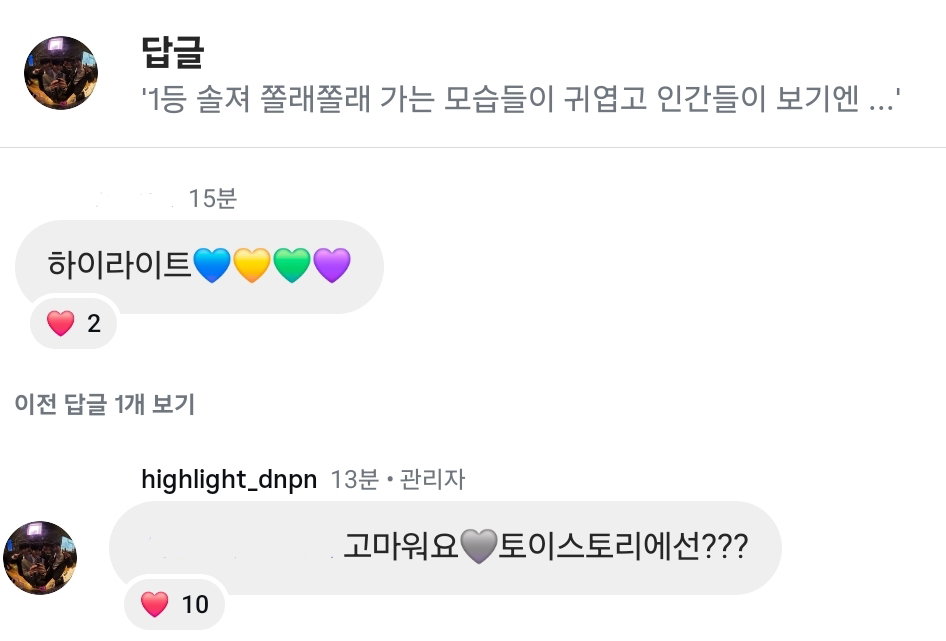Viewport: 946px width, 641px height.
Task: Click the 13분 reply timestamp
Action: click(355, 480)
